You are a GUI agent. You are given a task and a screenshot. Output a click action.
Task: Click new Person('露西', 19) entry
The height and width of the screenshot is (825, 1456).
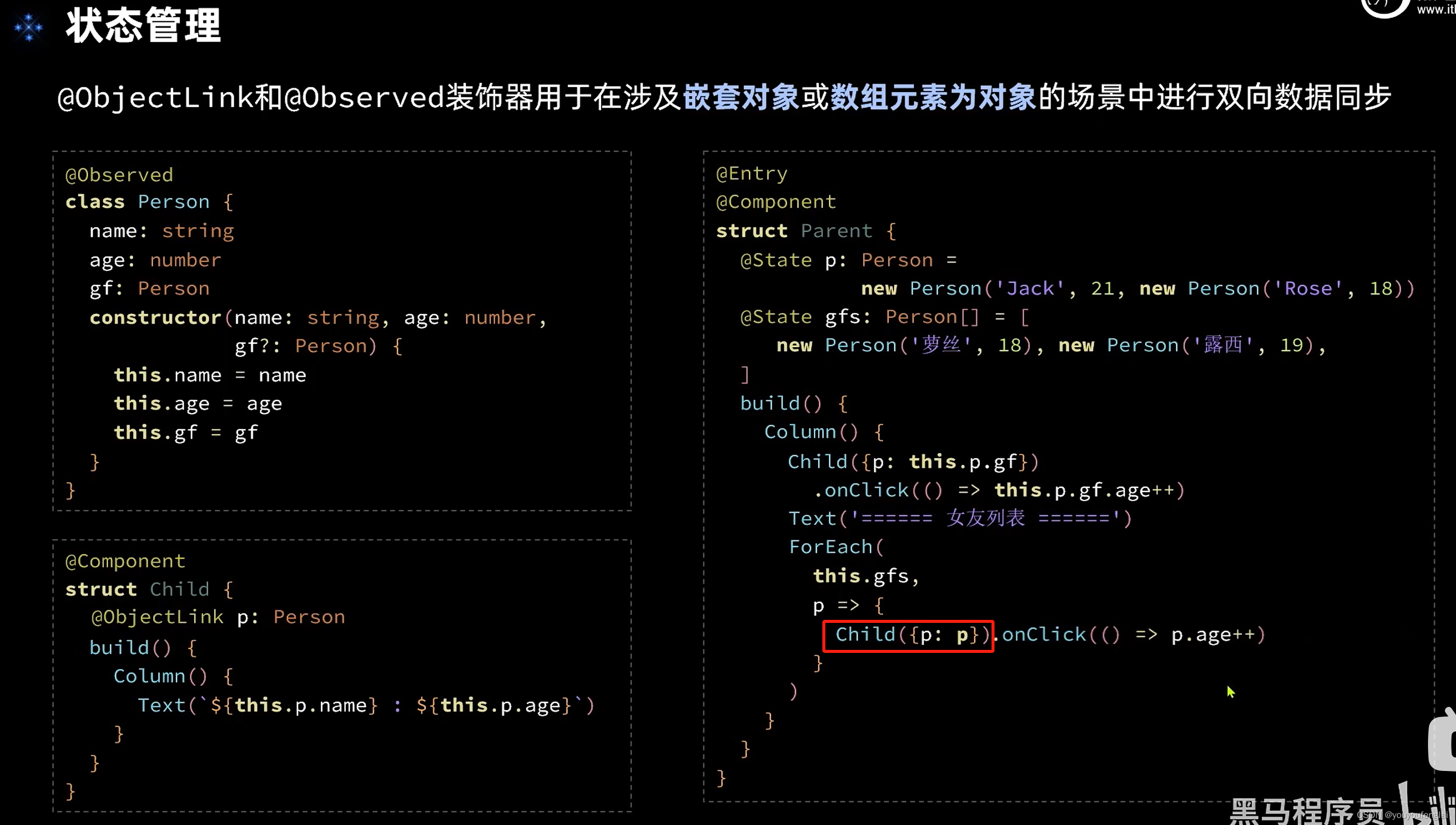[x=1186, y=346]
